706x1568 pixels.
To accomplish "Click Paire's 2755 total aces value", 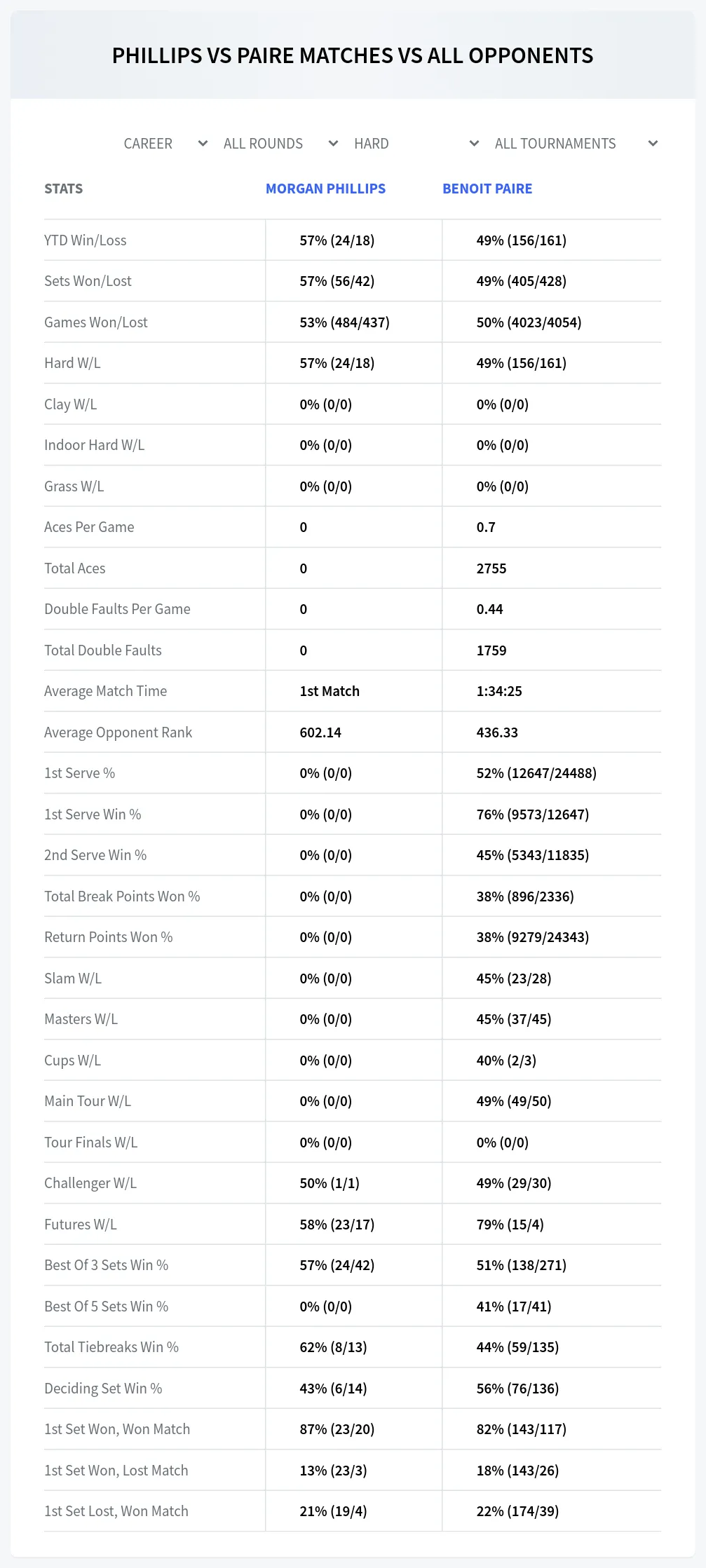I will pos(491,568).
